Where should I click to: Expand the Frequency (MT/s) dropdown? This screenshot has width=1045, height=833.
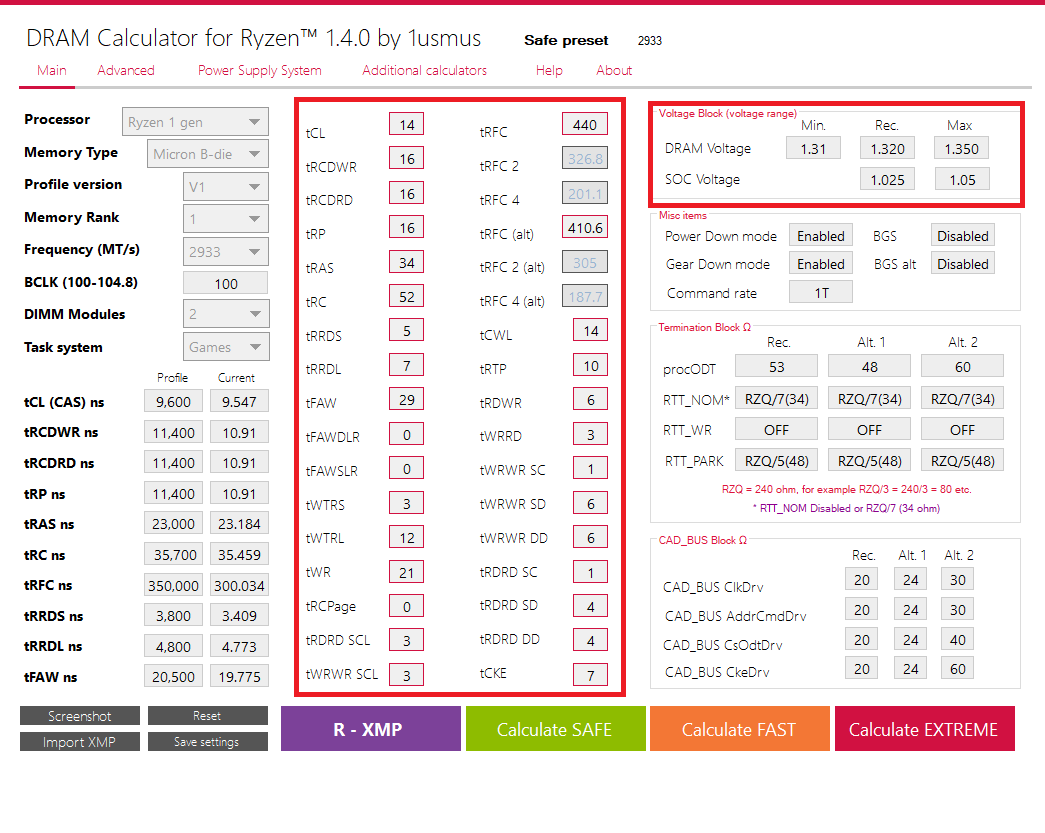pos(226,252)
